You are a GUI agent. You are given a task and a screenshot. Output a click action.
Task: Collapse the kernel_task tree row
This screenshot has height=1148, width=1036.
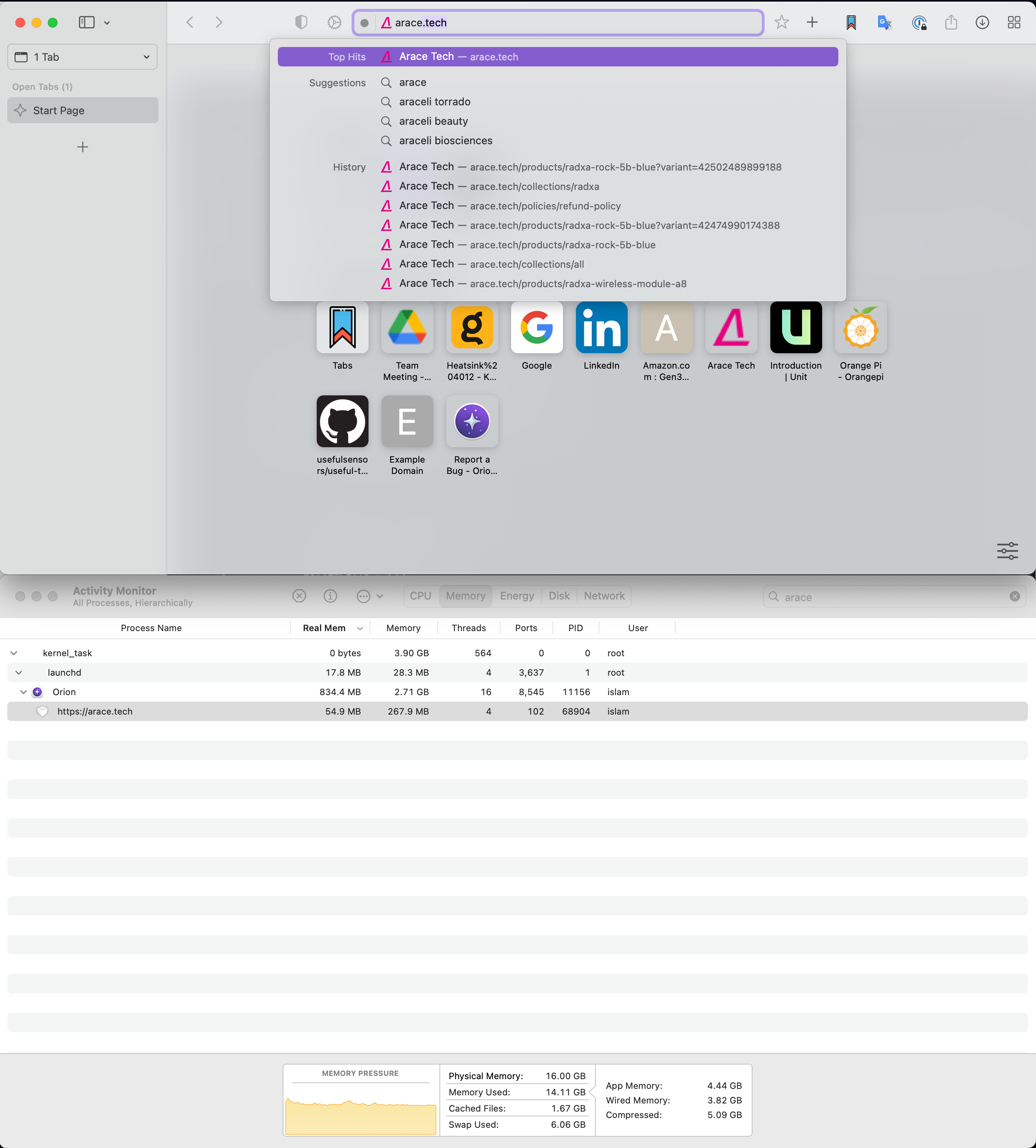point(14,653)
